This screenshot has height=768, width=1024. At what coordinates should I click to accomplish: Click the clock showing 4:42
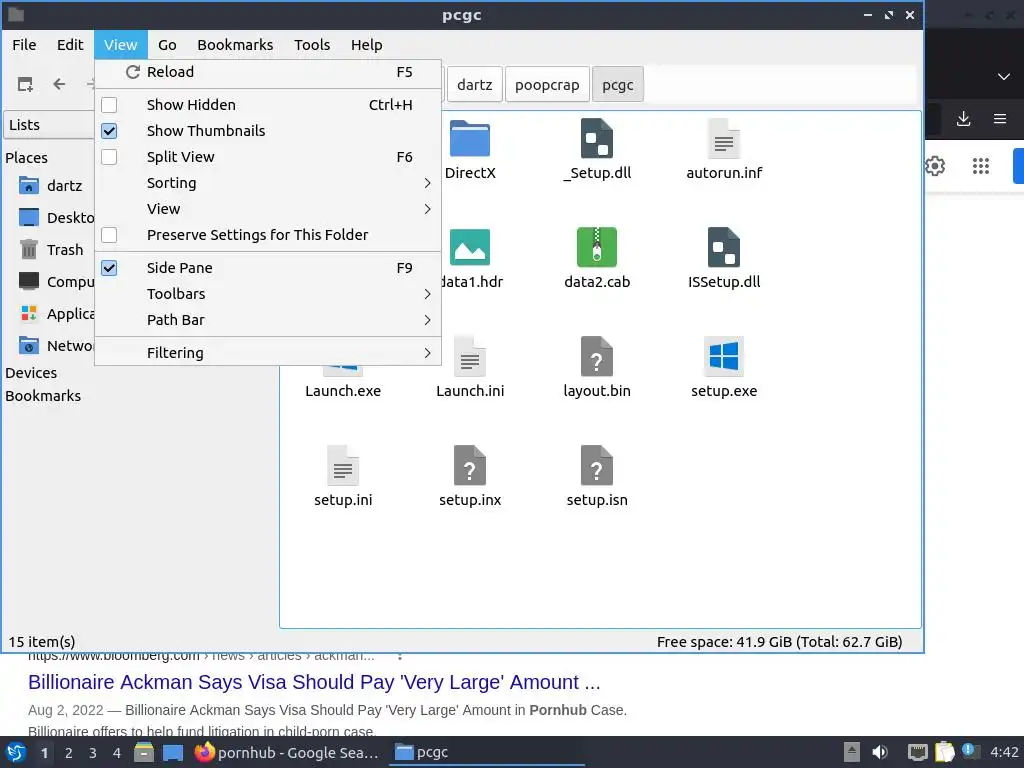[1004, 752]
